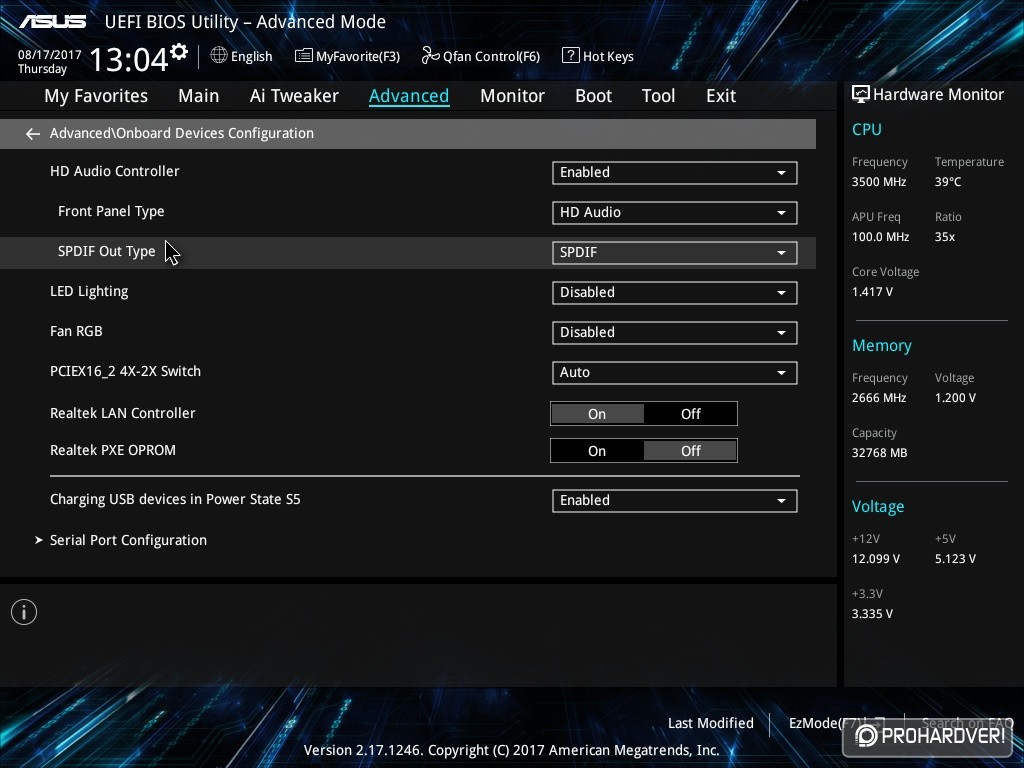
Task: Click the Hot Keys question mark icon
Action: pyautogui.click(x=570, y=56)
